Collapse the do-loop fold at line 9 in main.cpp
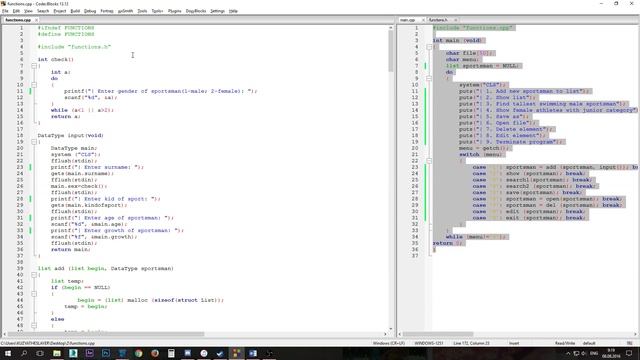This screenshot has width=640, height=360. [429, 78]
